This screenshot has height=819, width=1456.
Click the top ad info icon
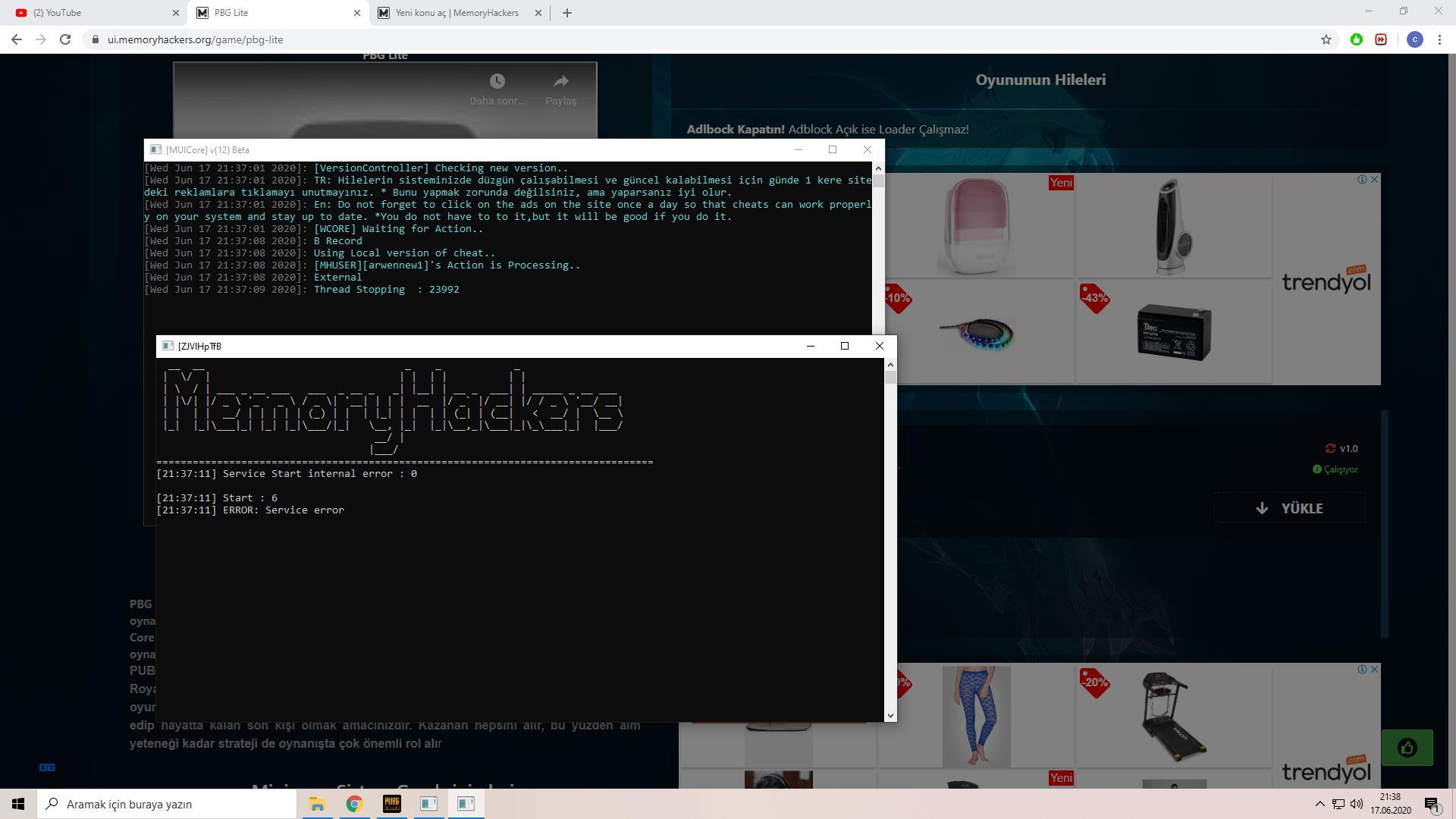pos(1363,180)
